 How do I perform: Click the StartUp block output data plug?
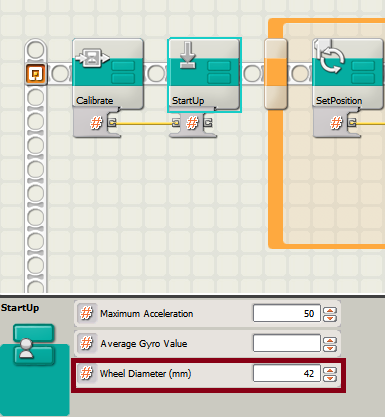point(208,123)
